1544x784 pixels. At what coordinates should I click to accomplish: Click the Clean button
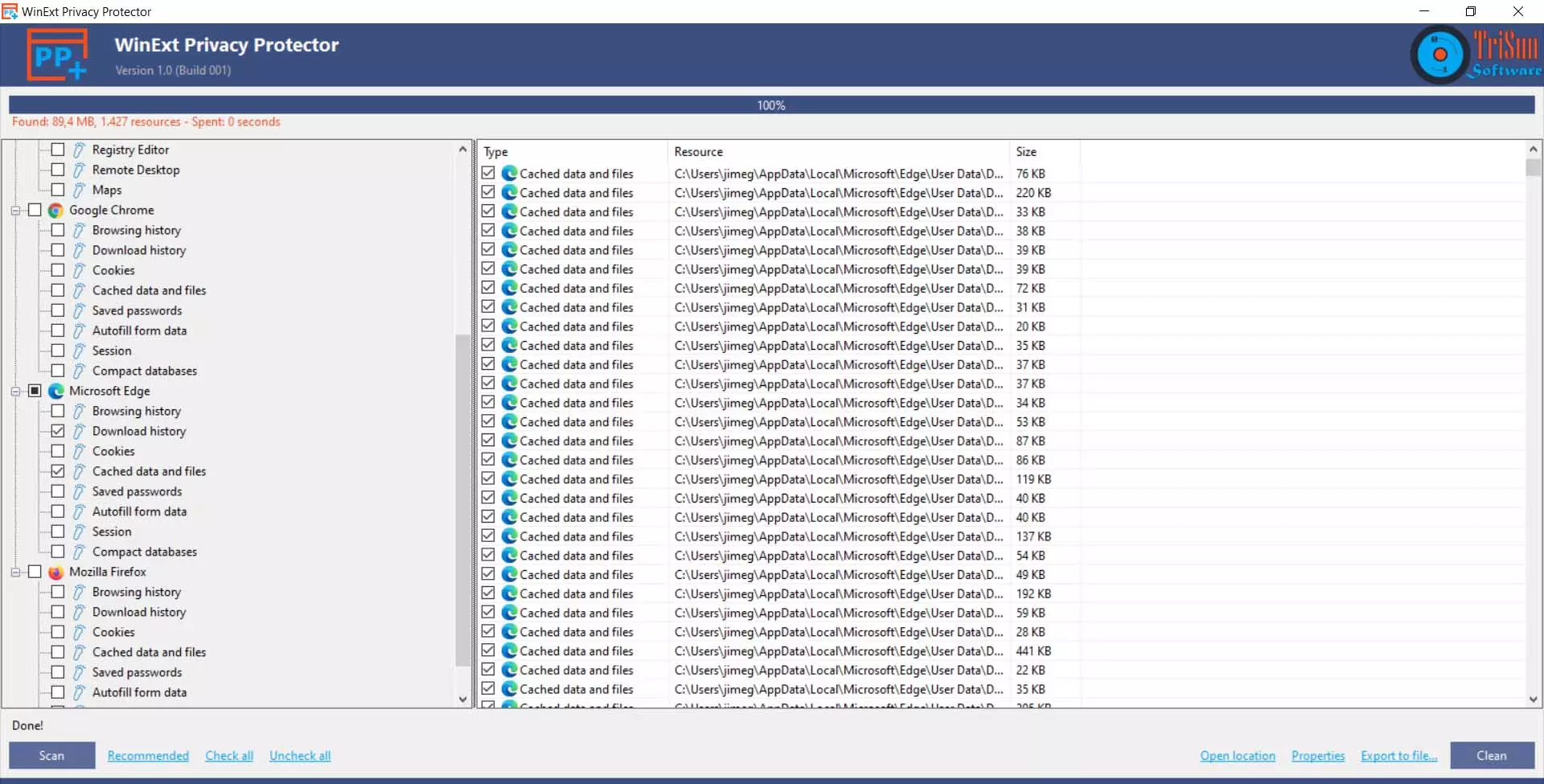1492,756
